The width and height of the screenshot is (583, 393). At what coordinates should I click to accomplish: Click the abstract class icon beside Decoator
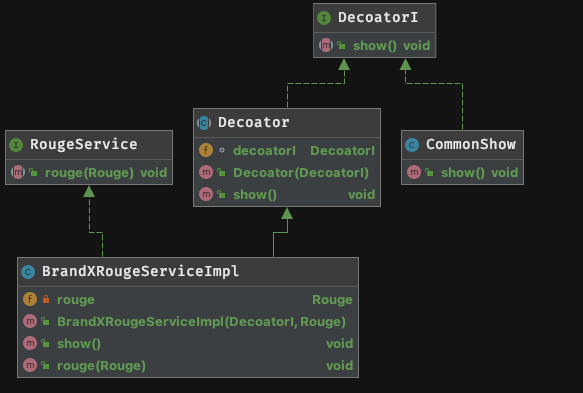pos(204,123)
